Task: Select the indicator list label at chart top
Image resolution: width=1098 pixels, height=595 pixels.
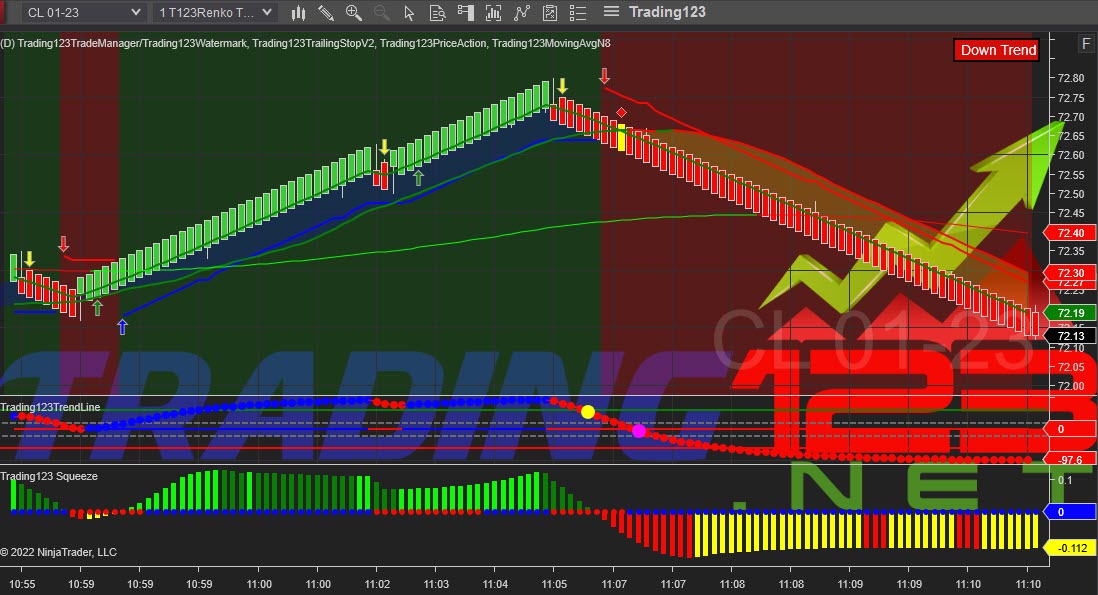Action: tap(305, 43)
